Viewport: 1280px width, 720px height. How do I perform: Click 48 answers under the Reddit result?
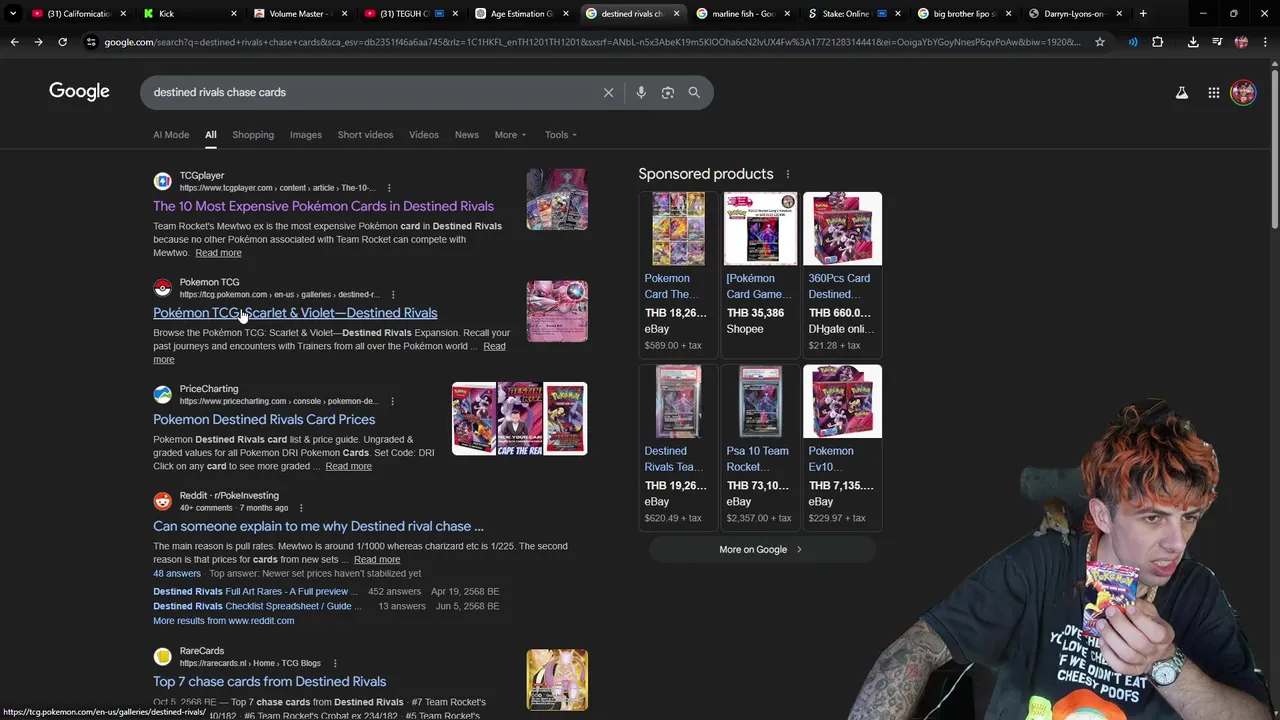pyautogui.click(x=177, y=574)
